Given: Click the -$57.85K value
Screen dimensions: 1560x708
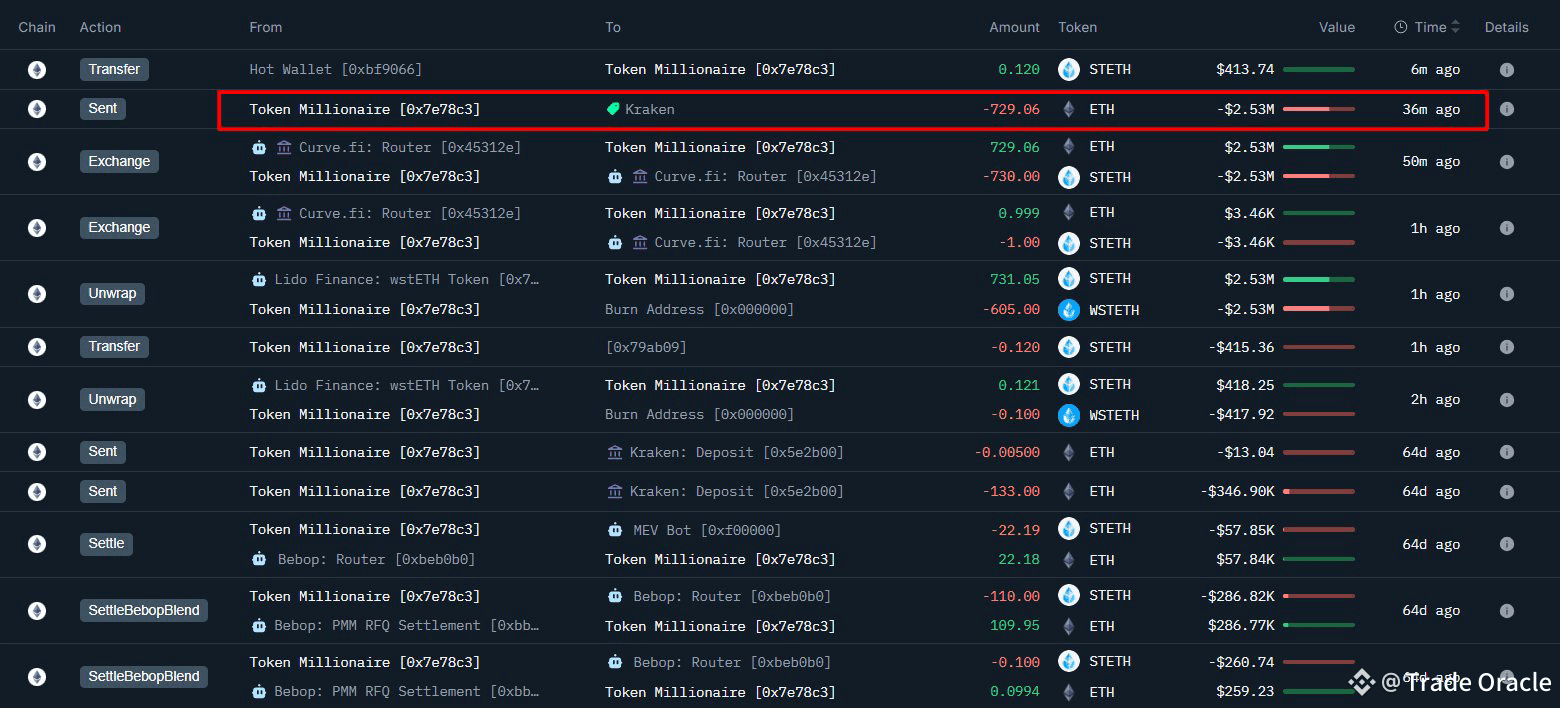Looking at the screenshot, I should [x=1241, y=530].
